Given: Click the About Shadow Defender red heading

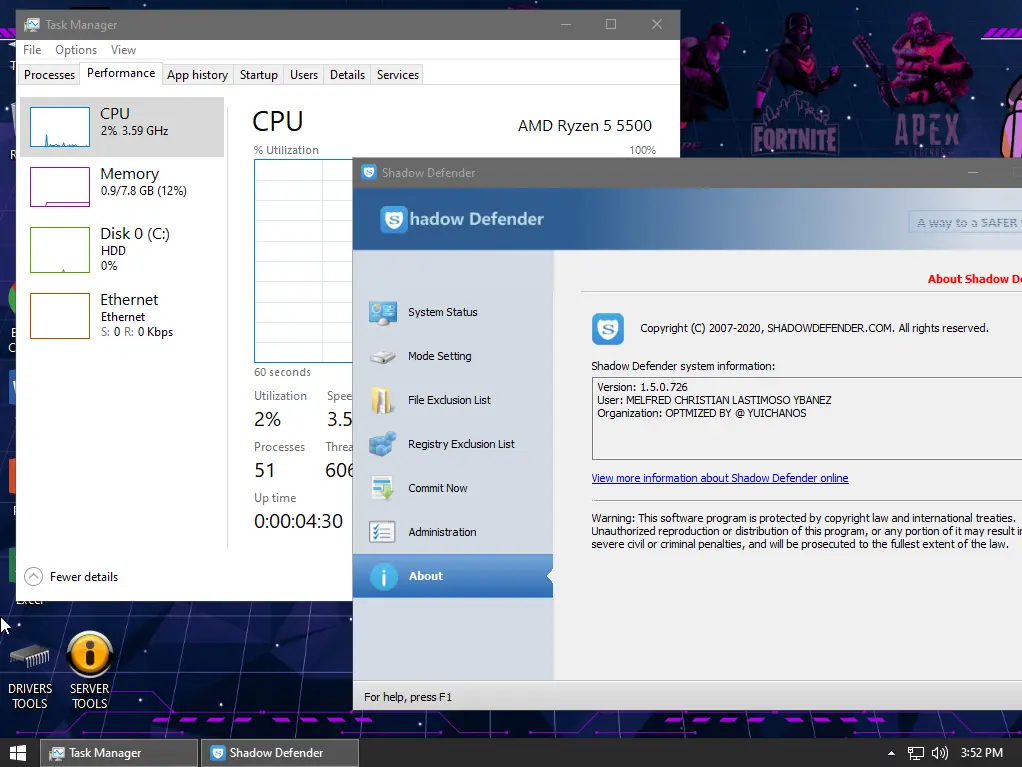Looking at the screenshot, I should (974, 279).
